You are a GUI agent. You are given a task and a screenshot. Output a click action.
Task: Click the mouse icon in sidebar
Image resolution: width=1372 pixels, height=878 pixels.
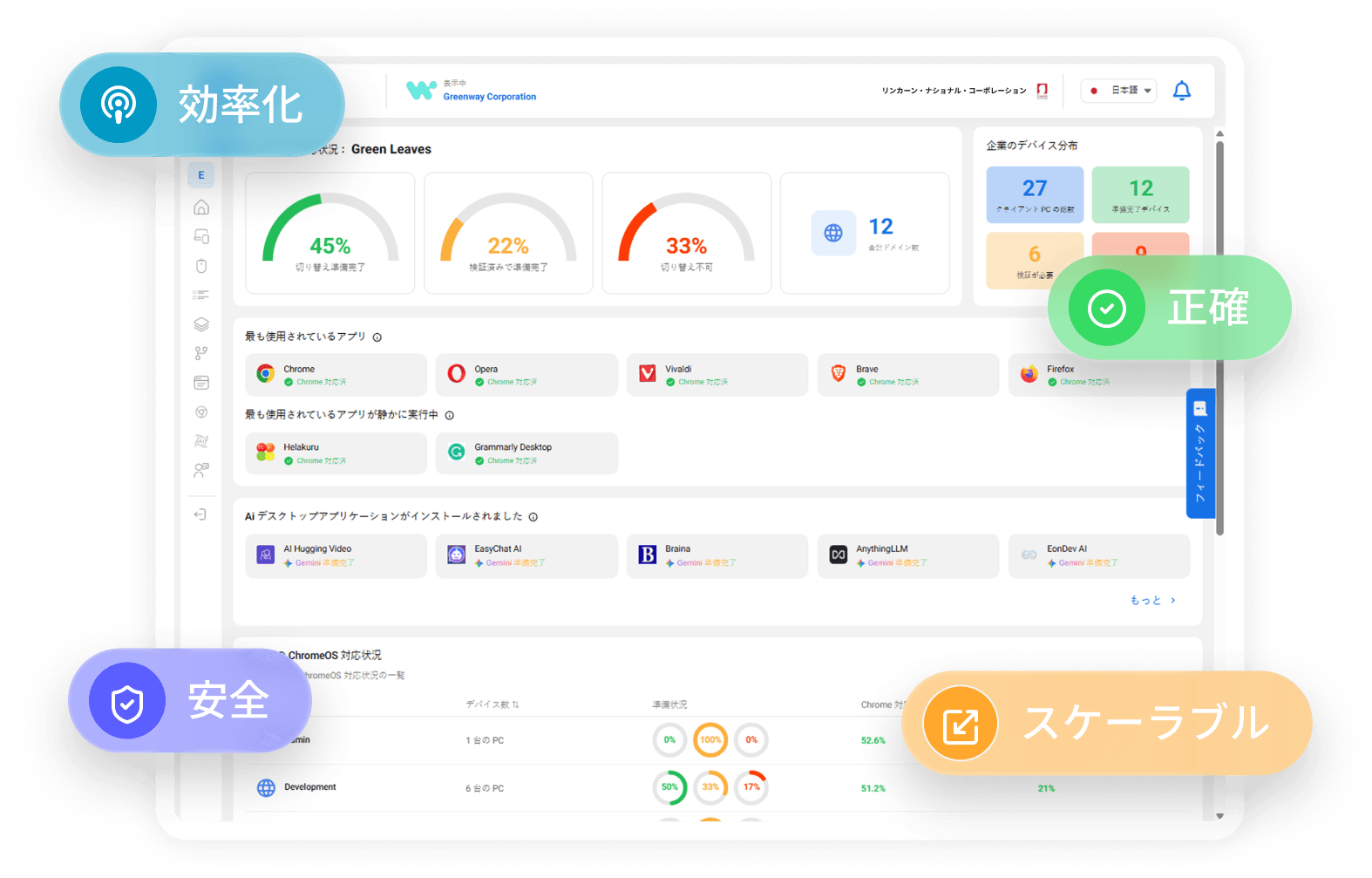[x=201, y=266]
